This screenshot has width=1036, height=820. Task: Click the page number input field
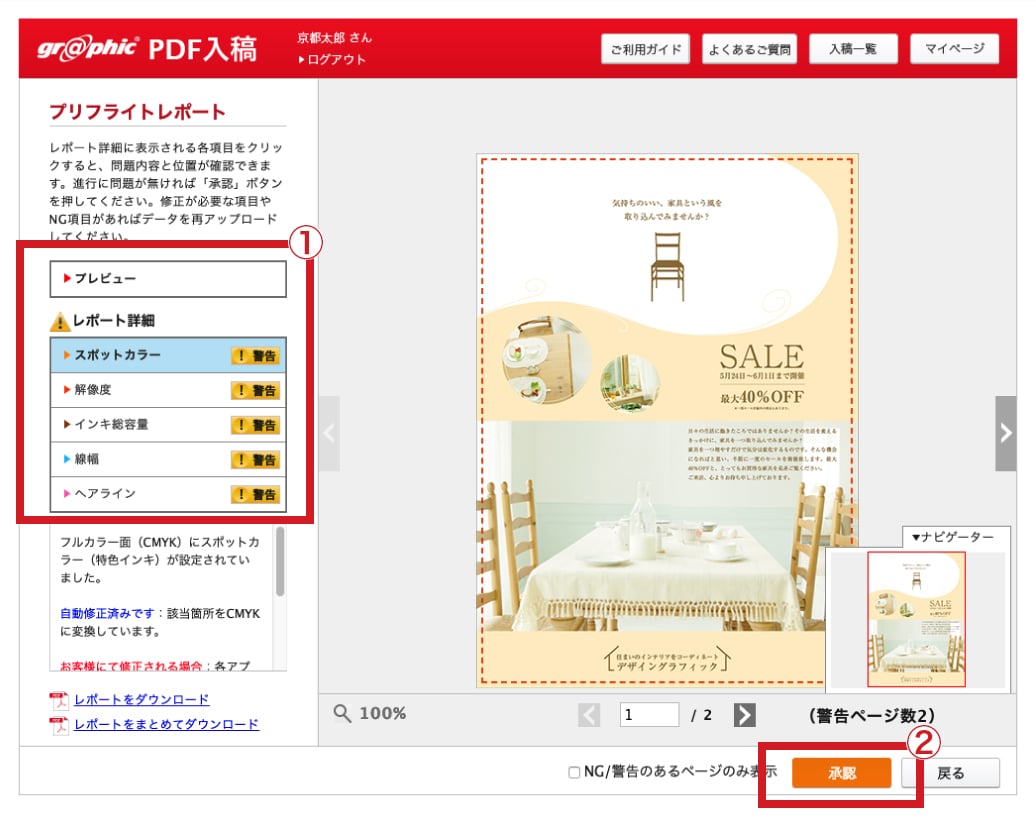coord(649,714)
